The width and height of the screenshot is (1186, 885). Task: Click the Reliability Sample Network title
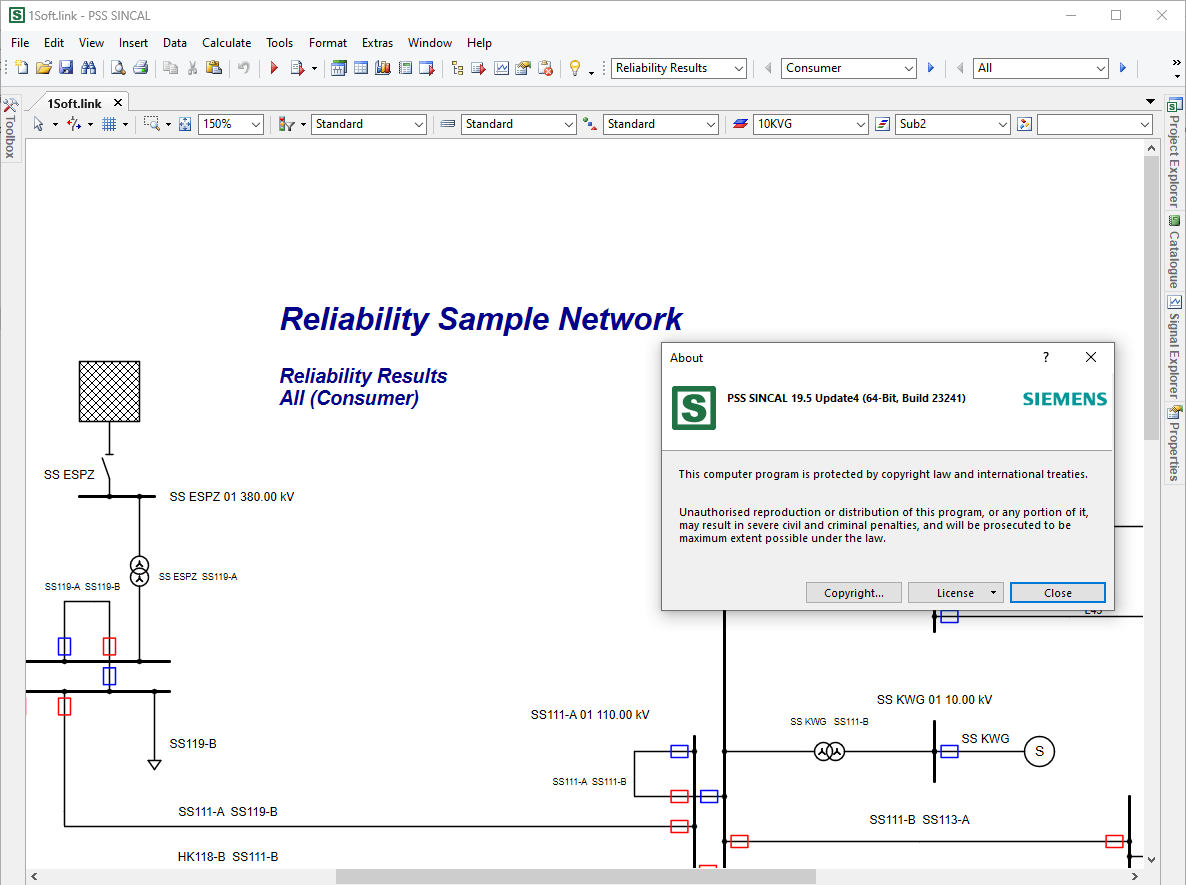click(481, 319)
